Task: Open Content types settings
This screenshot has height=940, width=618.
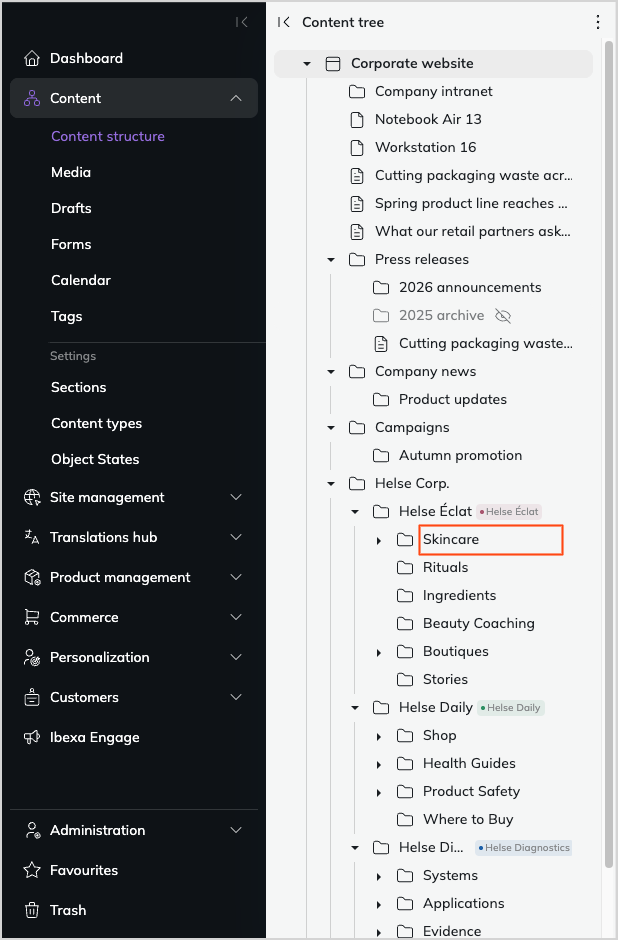Action: (x=97, y=423)
